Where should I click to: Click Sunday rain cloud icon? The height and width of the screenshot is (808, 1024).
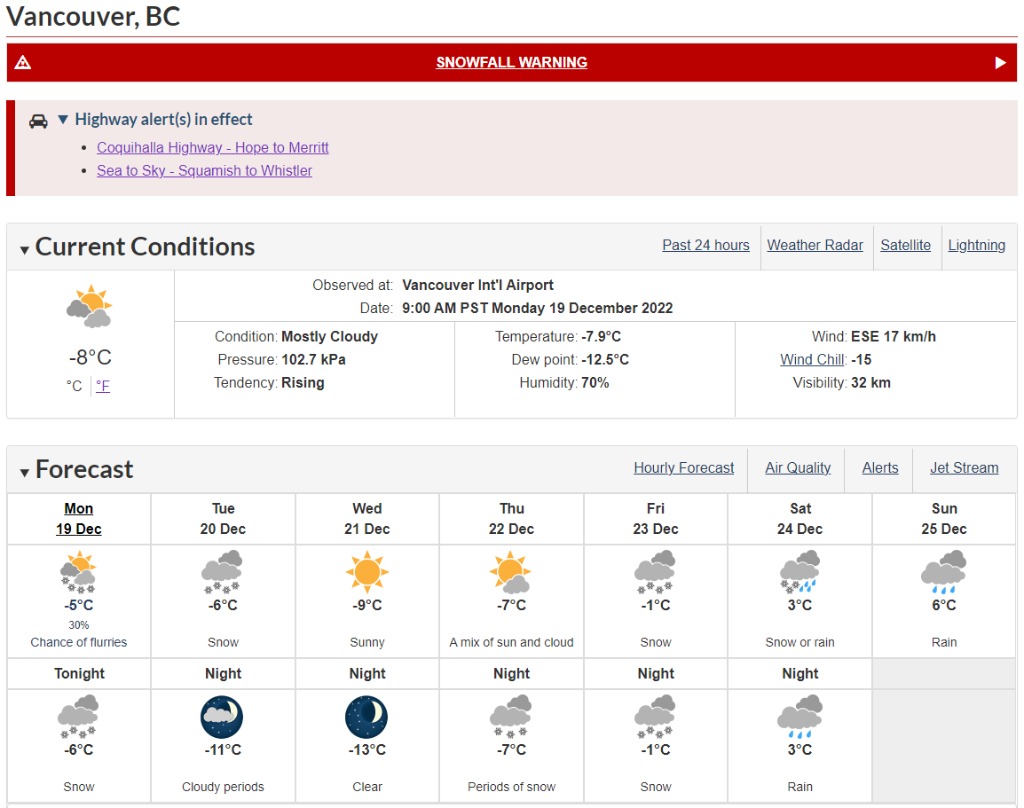tap(944, 572)
